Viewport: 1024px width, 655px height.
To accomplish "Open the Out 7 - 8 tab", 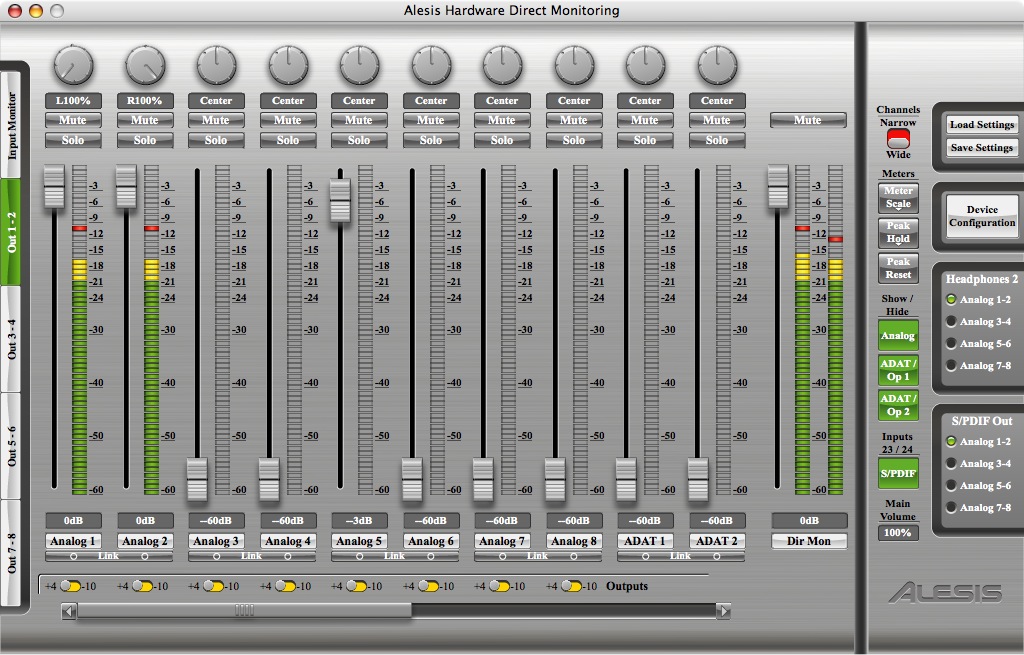I will click(x=12, y=553).
